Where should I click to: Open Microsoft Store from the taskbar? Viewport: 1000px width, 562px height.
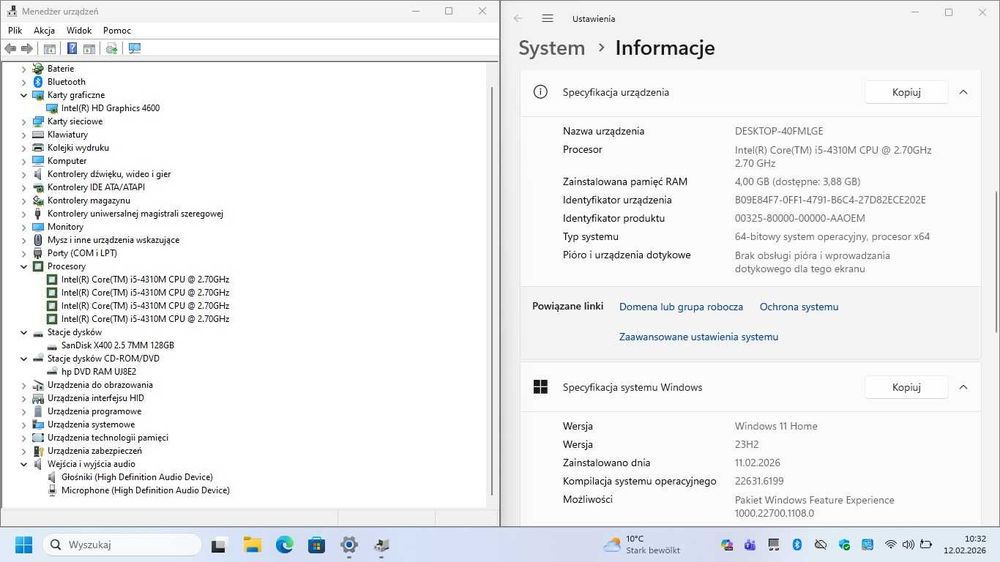click(316, 545)
